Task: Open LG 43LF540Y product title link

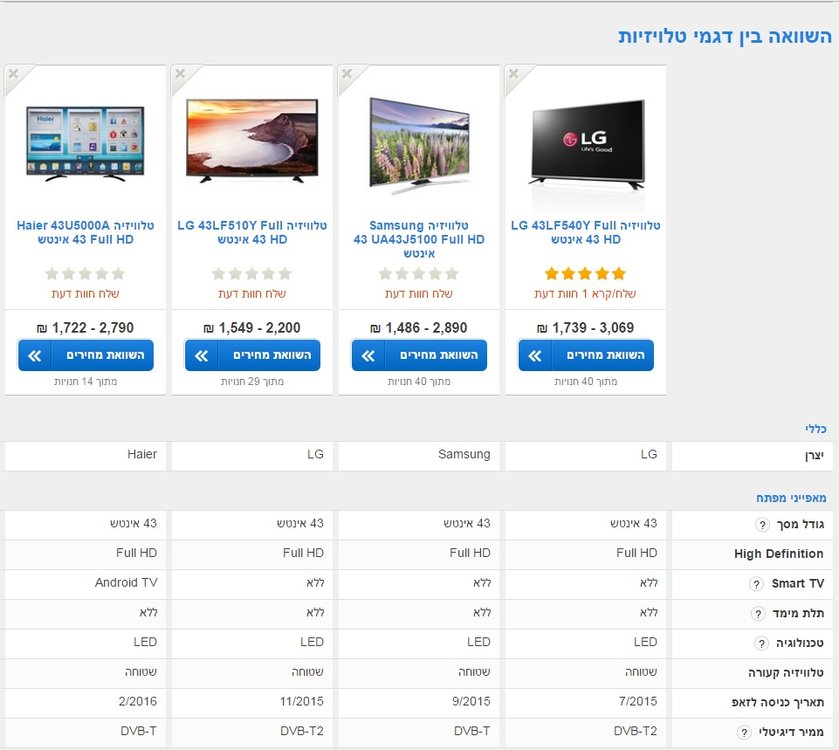Action: [x=586, y=232]
